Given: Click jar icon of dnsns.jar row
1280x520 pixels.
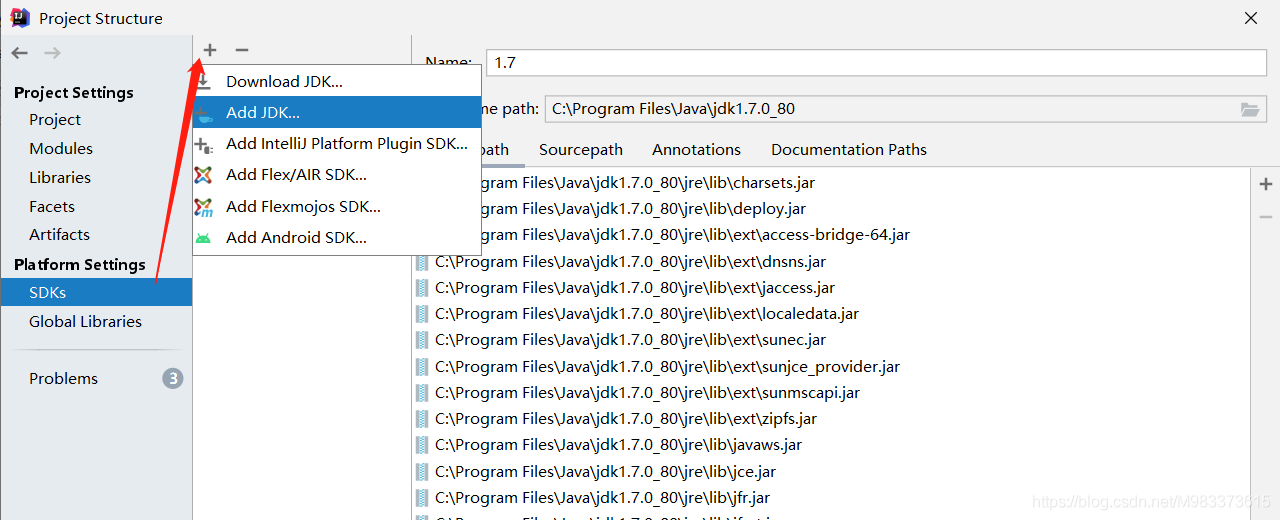Looking at the screenshot, I should 422,262.
